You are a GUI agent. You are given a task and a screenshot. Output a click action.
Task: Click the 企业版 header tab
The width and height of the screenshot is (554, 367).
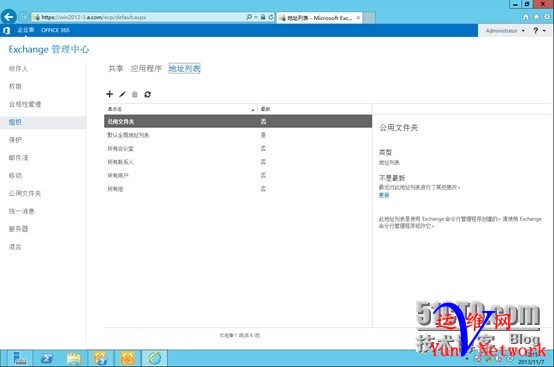25,30
